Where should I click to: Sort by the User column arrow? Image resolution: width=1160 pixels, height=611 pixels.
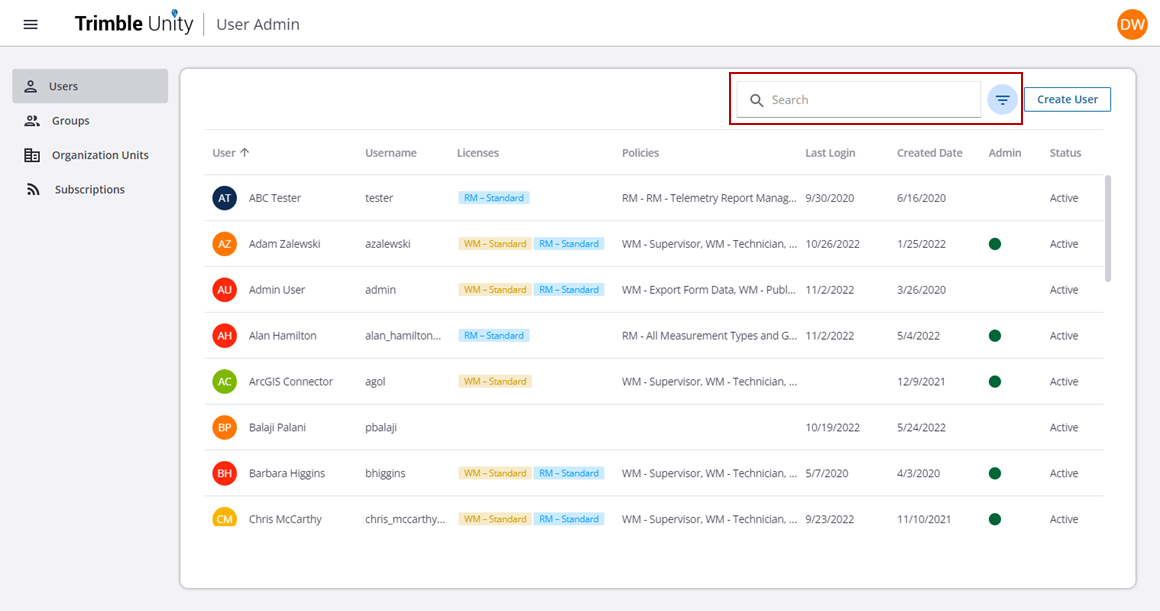pyautogui.click(x=245, y=153)
